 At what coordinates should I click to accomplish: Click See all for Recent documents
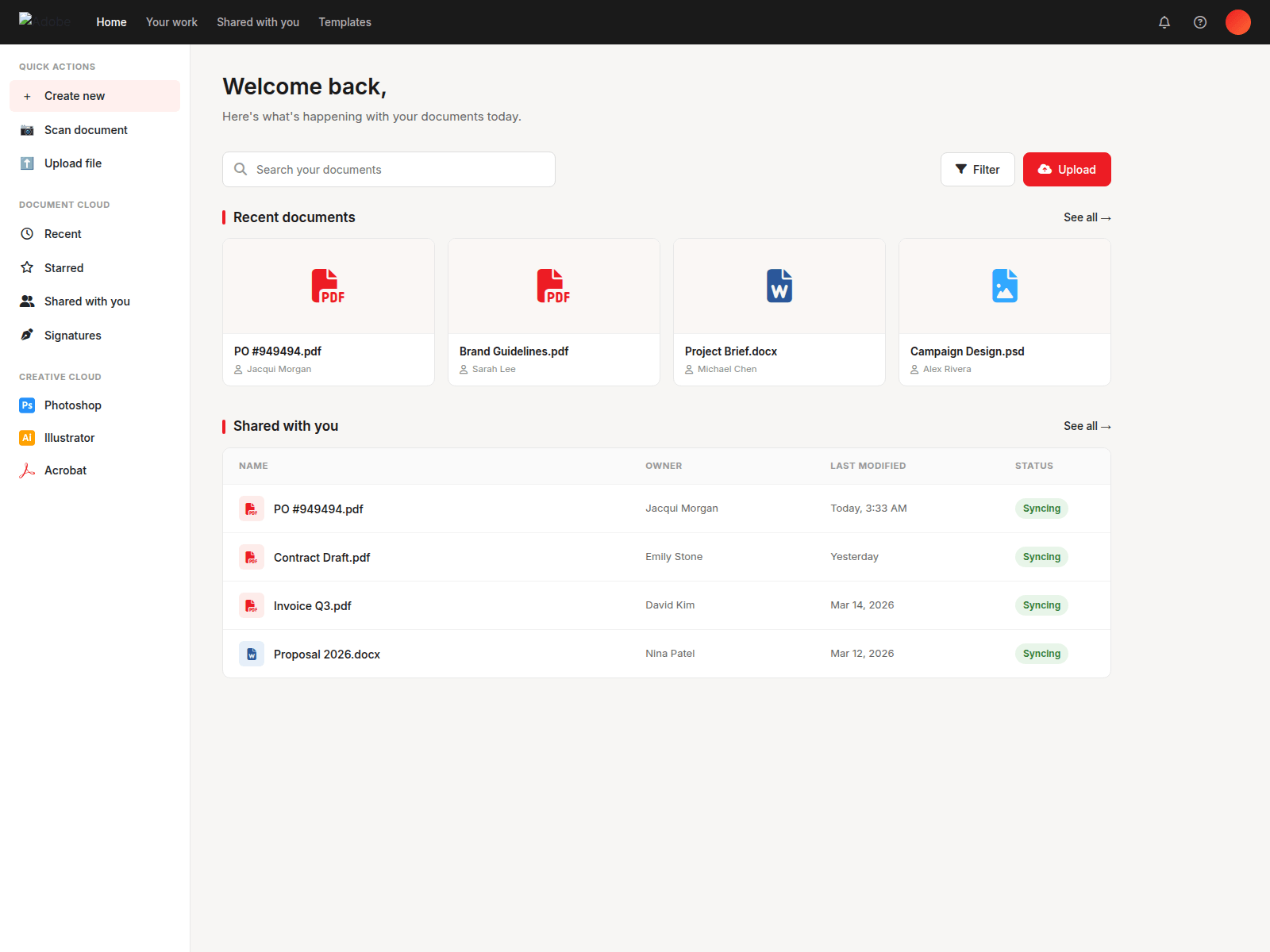click(x=1087, y=217)
